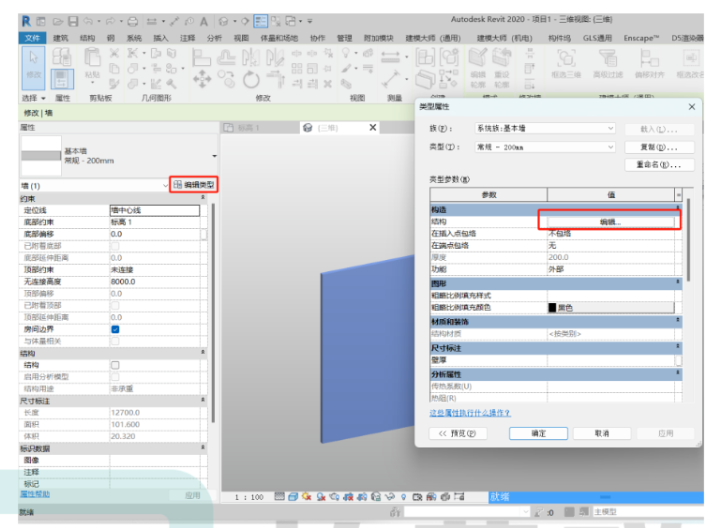
Task: Toggle the Properties palette ribbon icon
Action: pos(62,79)
